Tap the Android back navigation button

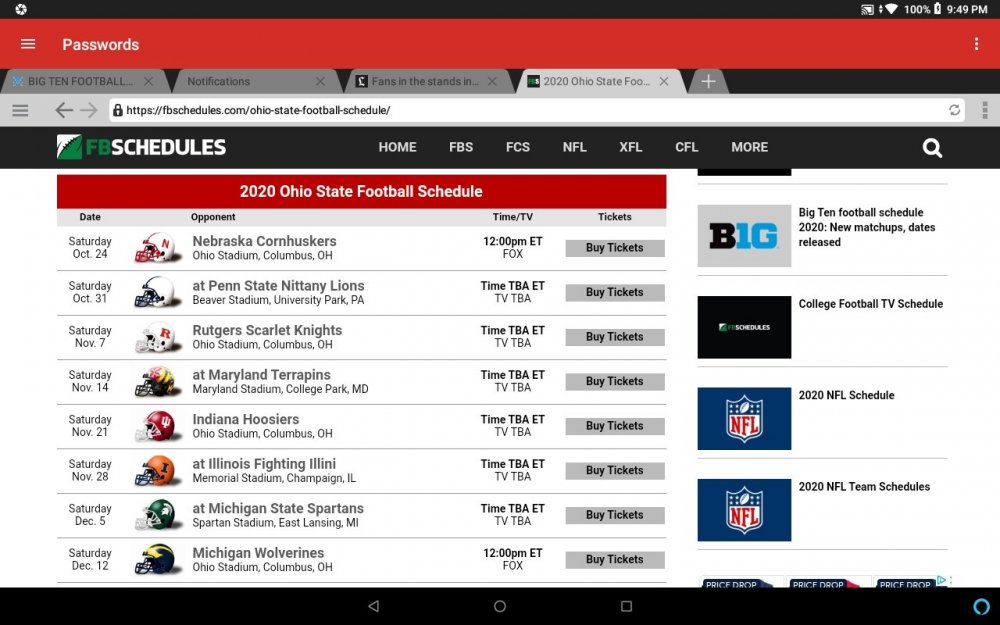click(x=374, y=606)
